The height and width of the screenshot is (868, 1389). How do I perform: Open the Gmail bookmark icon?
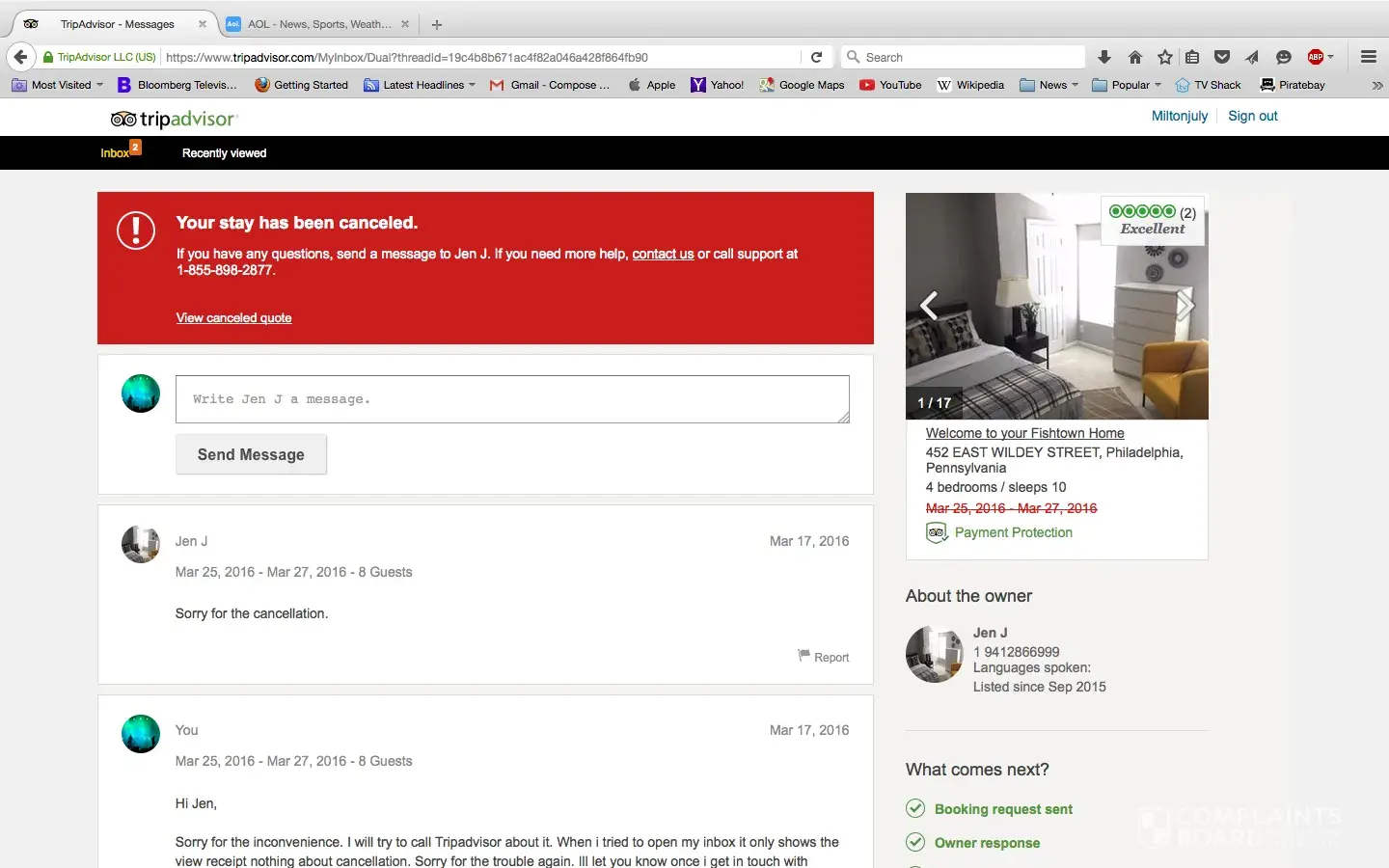click(497, 85)
